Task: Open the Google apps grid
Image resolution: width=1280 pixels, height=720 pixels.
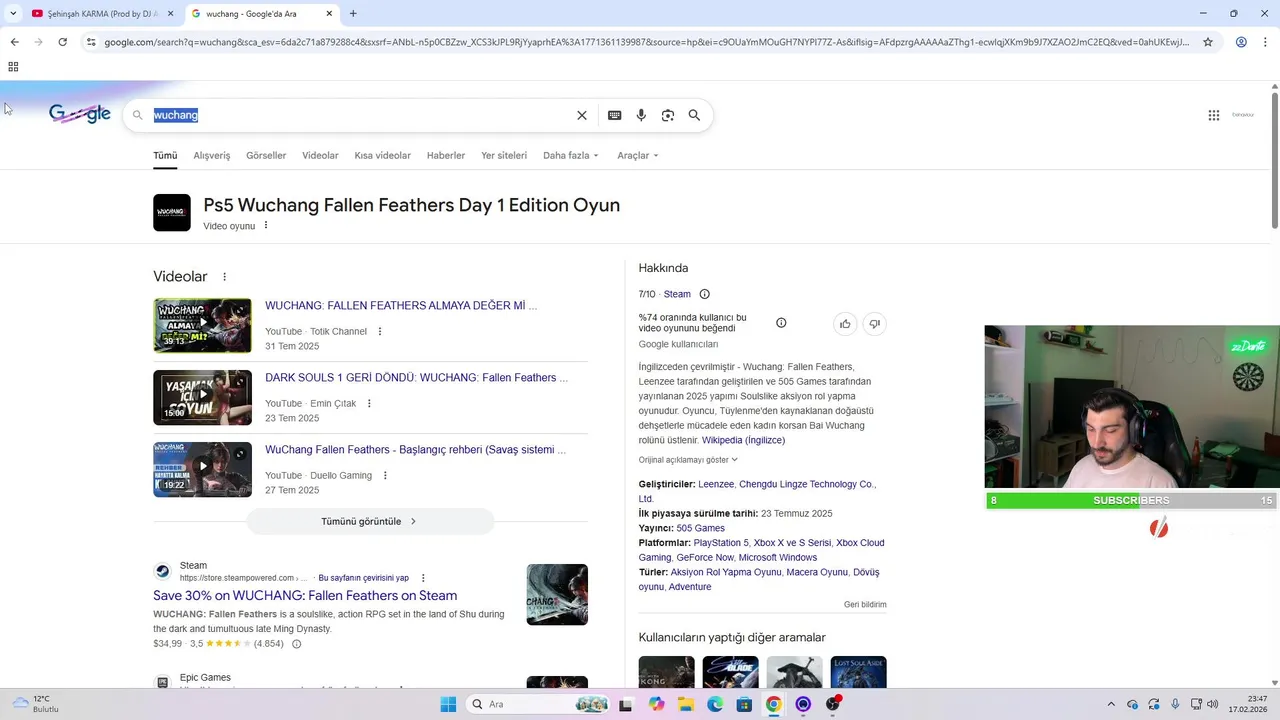Action: [1214, 115]
